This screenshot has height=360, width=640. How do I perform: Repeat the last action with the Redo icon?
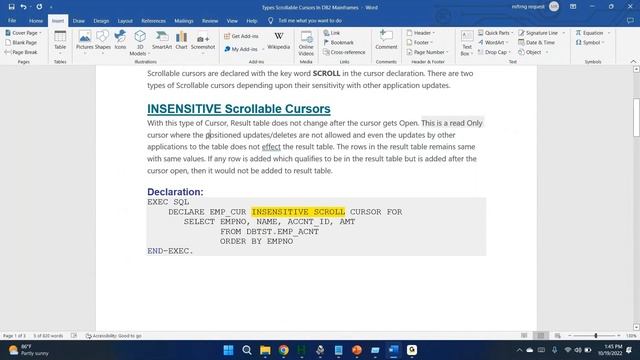pos(39,7)
